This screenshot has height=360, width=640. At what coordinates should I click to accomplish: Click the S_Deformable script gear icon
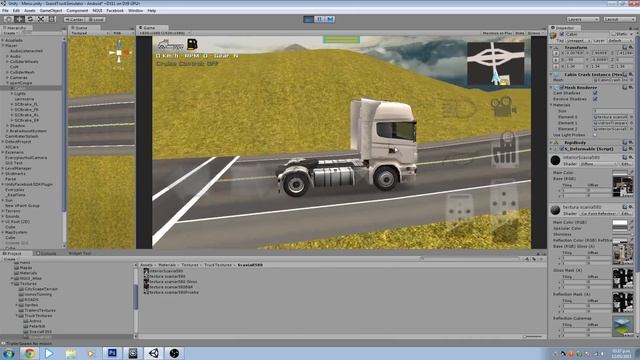coord(630,149)
